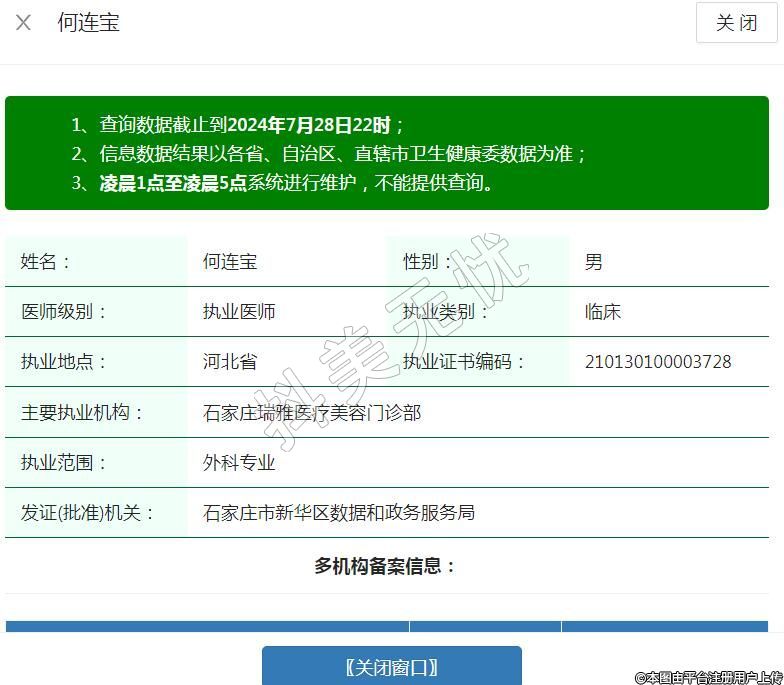Select the 外科专业 practice scope value

tap(239, 463)
